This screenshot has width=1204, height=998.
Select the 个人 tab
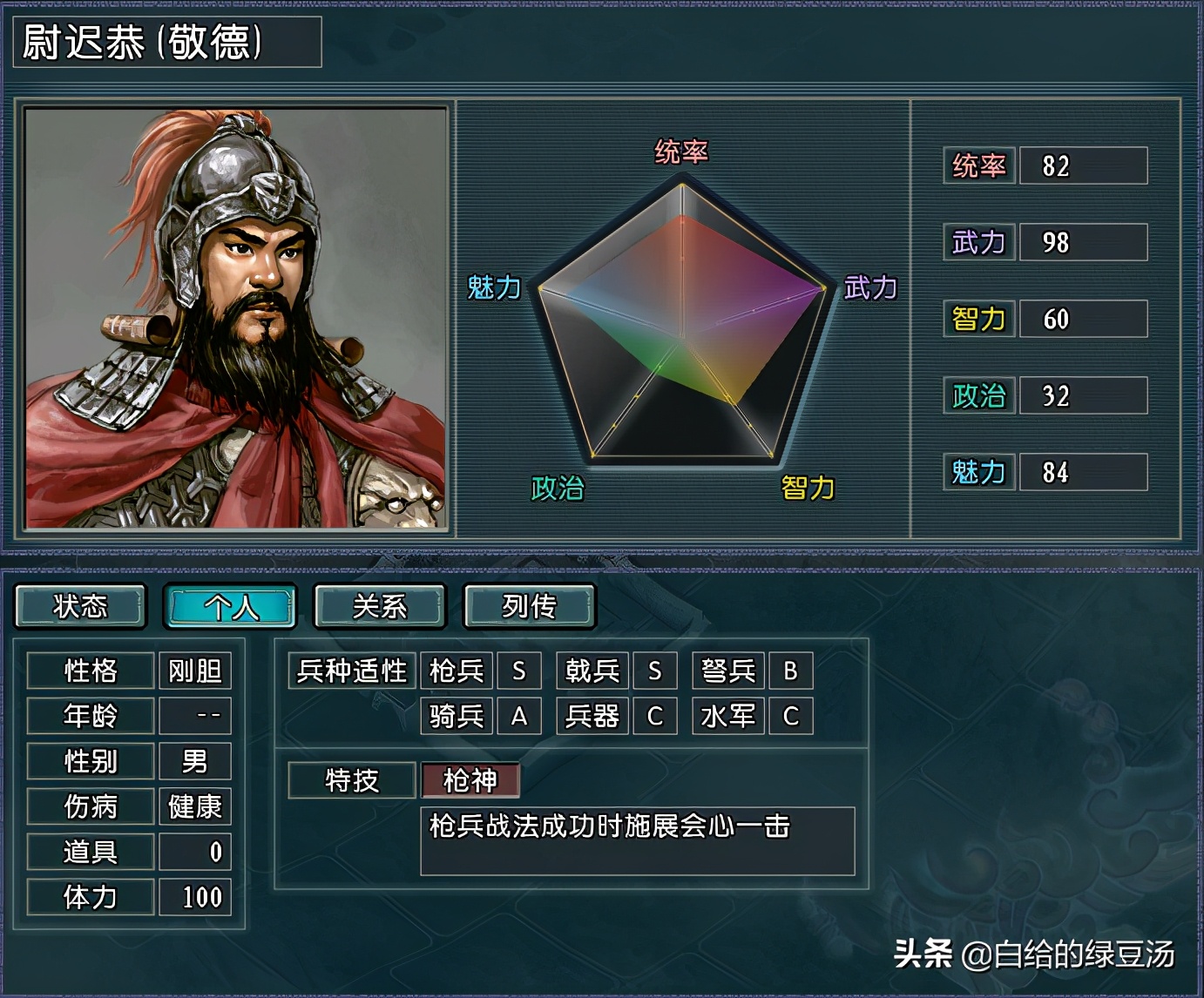pyautogui.click(x=231, y=606)
